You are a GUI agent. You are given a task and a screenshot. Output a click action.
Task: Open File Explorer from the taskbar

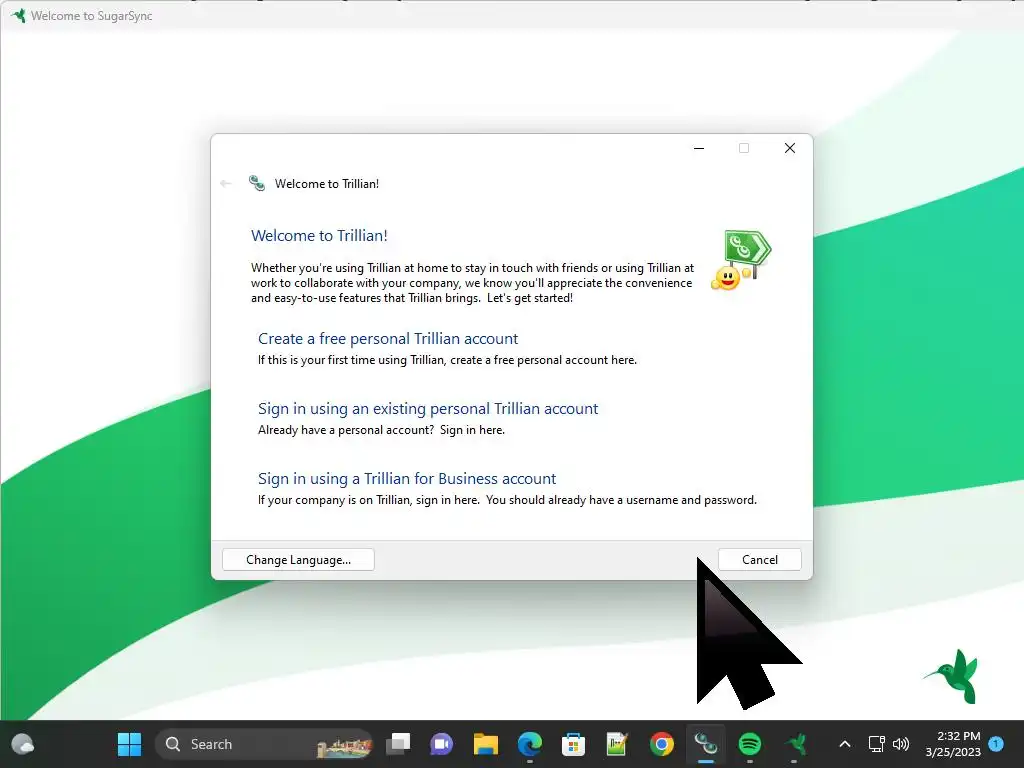pos(486,744)
